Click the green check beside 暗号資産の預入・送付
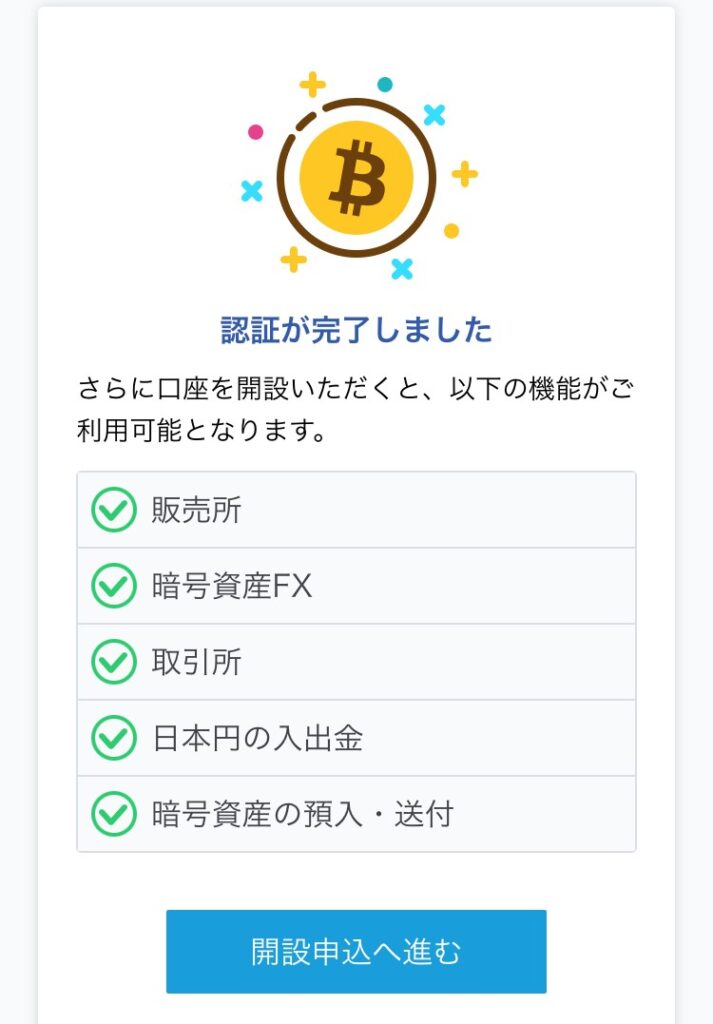 pyautogui.click(x=114, y=814)
